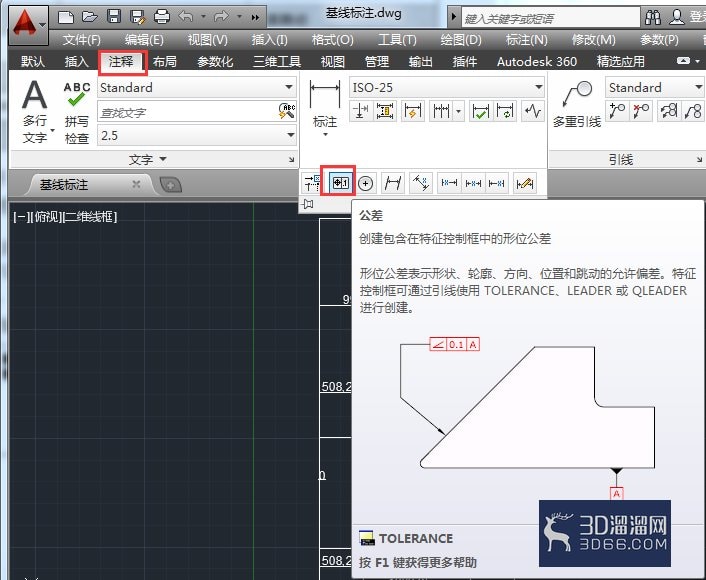
Task: Run the 拼写检查 spell check tool
Action: pyautogui.click(x=77, y=113)
